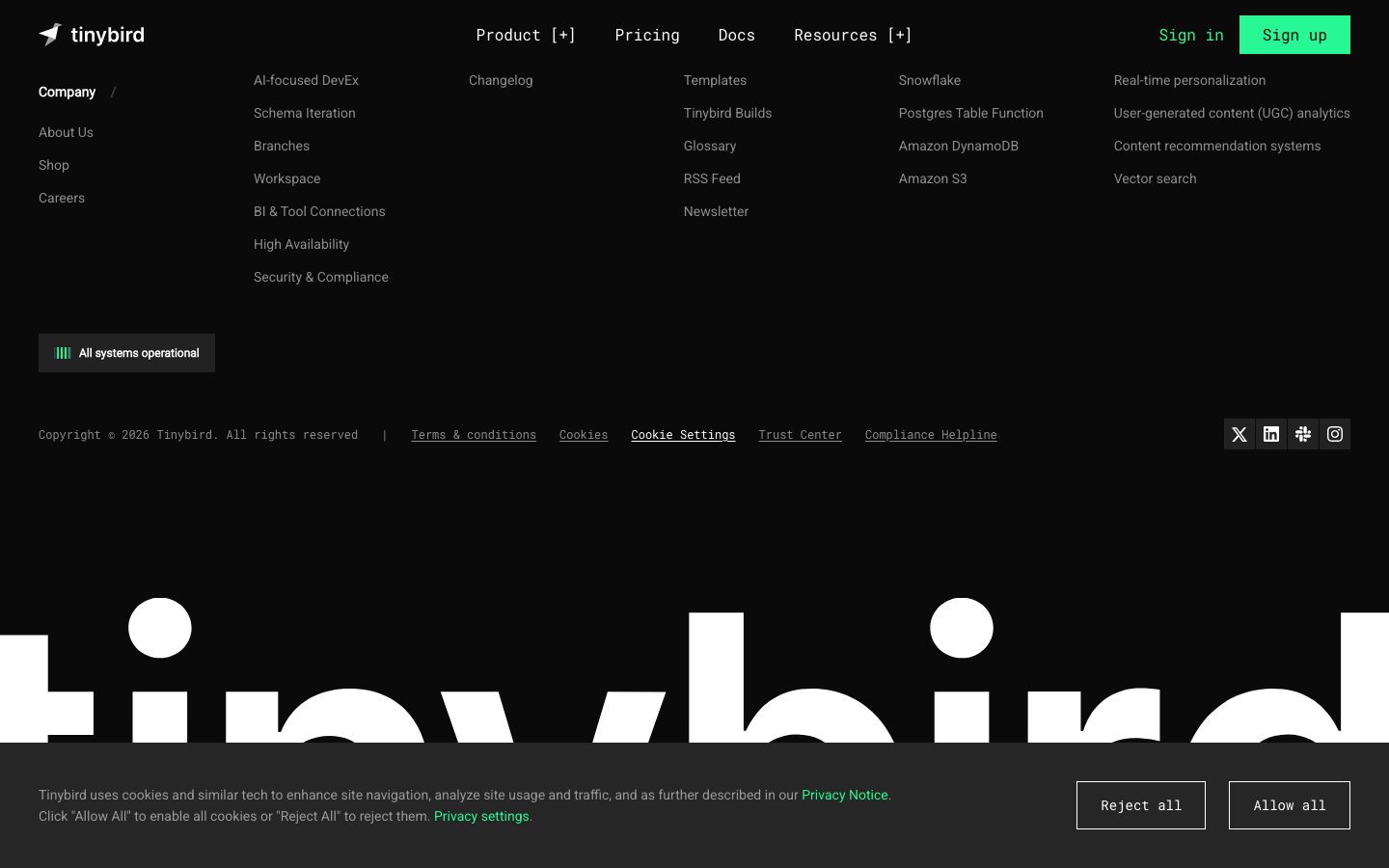
Task: Reject all cookies
Action: [1141, 805]
